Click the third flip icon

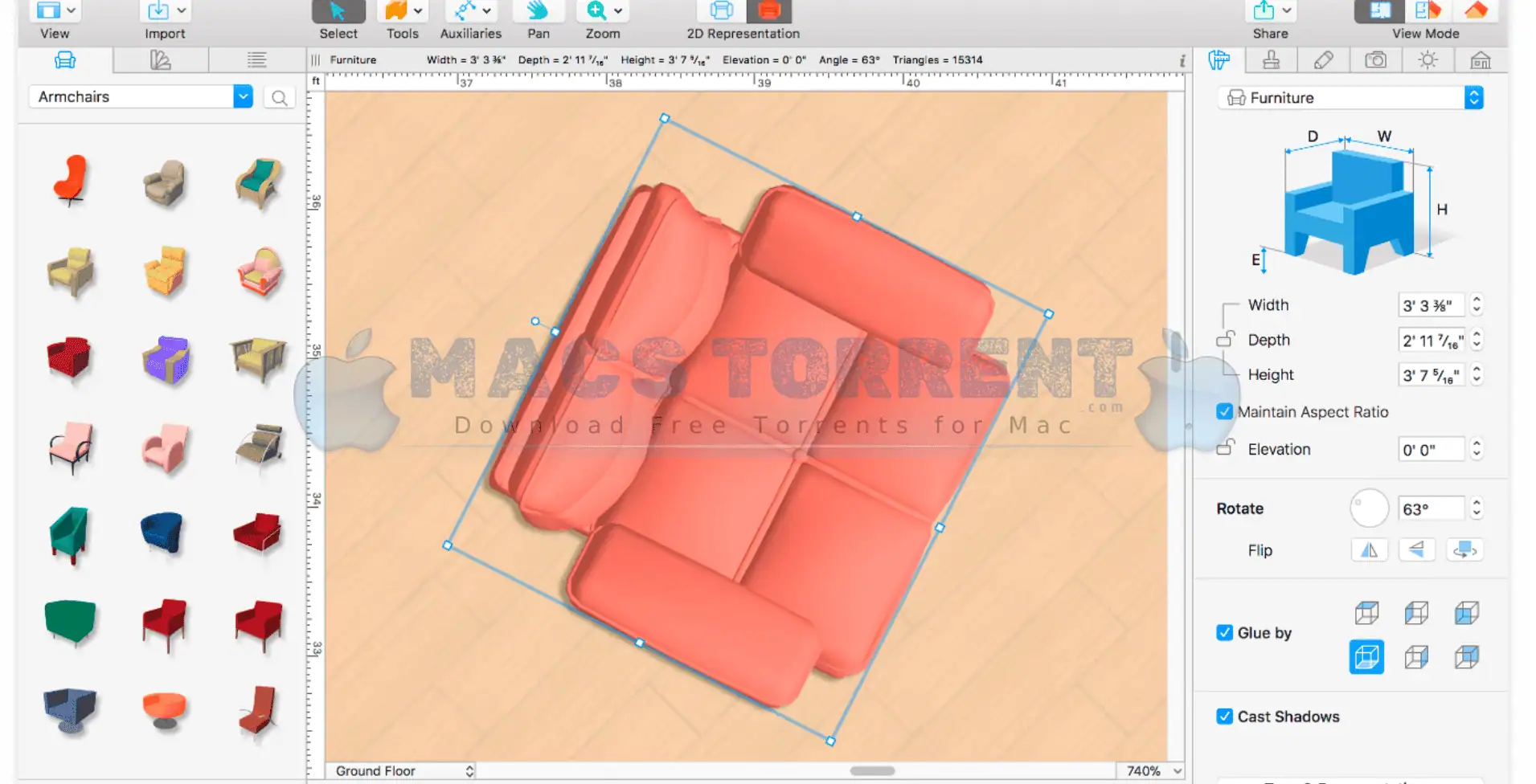[x=1465, y=550]
